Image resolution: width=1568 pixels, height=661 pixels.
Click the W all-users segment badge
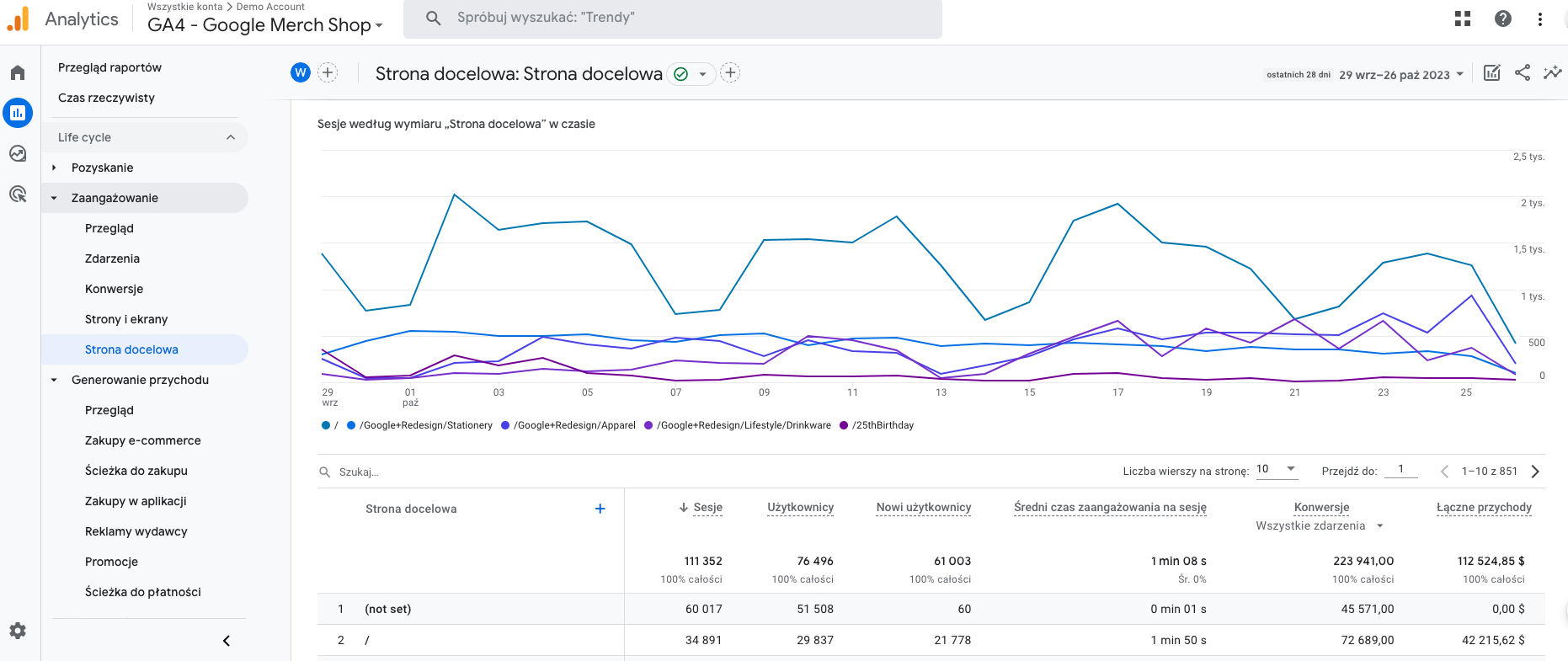[301, 72]
